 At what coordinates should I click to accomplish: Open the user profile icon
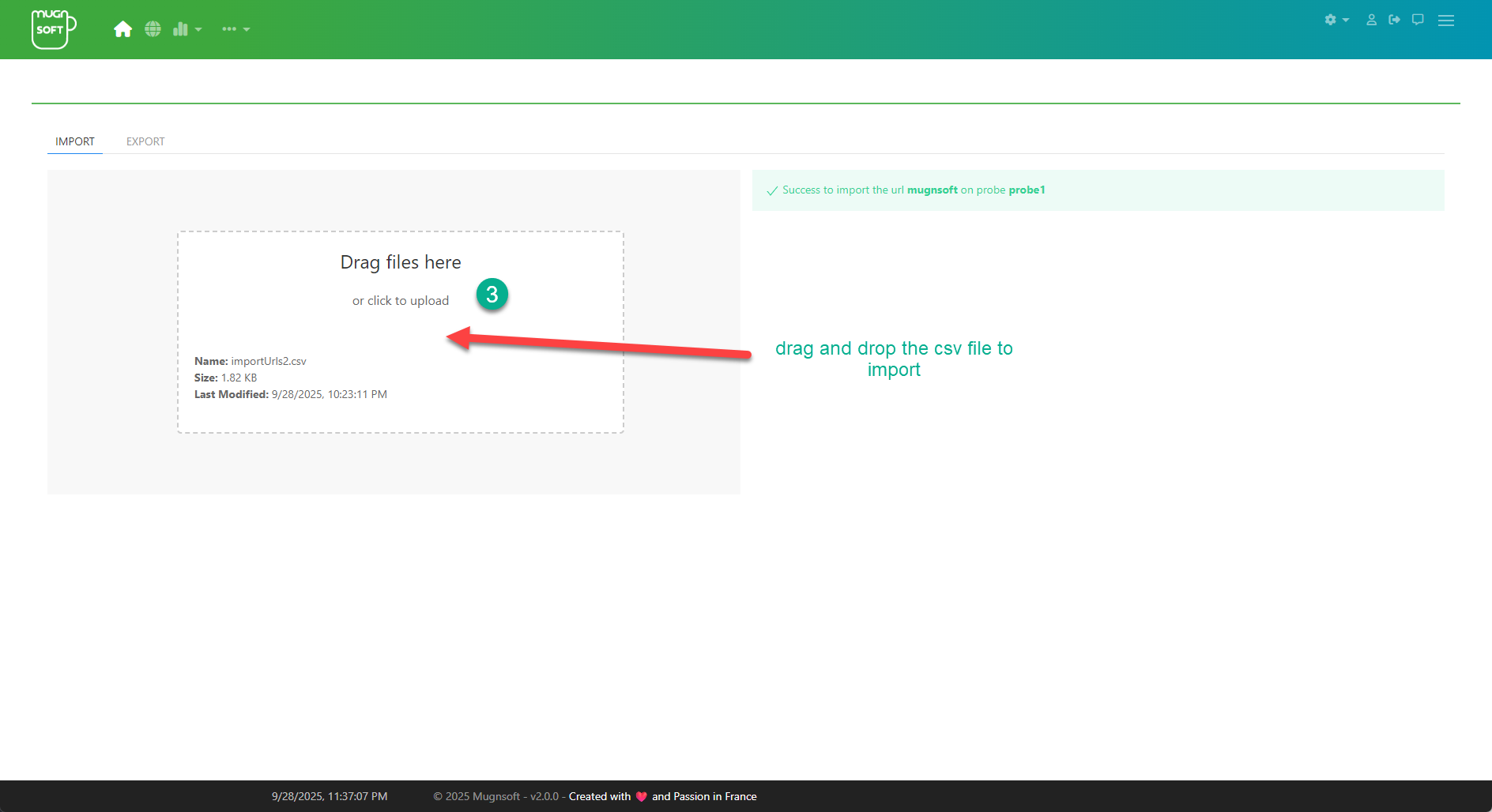pyautogui.click(x=1371, y=20)
